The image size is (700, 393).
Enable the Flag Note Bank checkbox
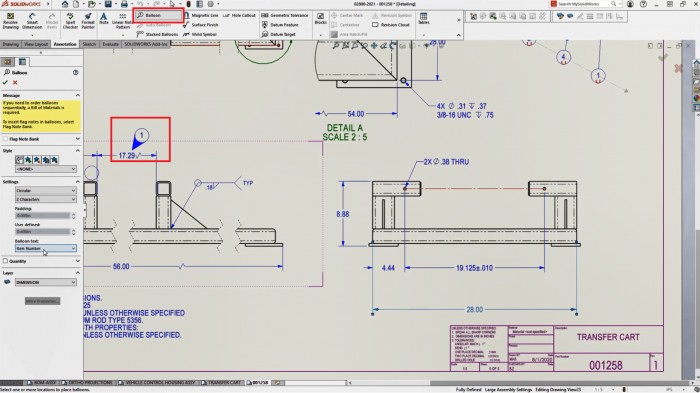click(5, 139)
